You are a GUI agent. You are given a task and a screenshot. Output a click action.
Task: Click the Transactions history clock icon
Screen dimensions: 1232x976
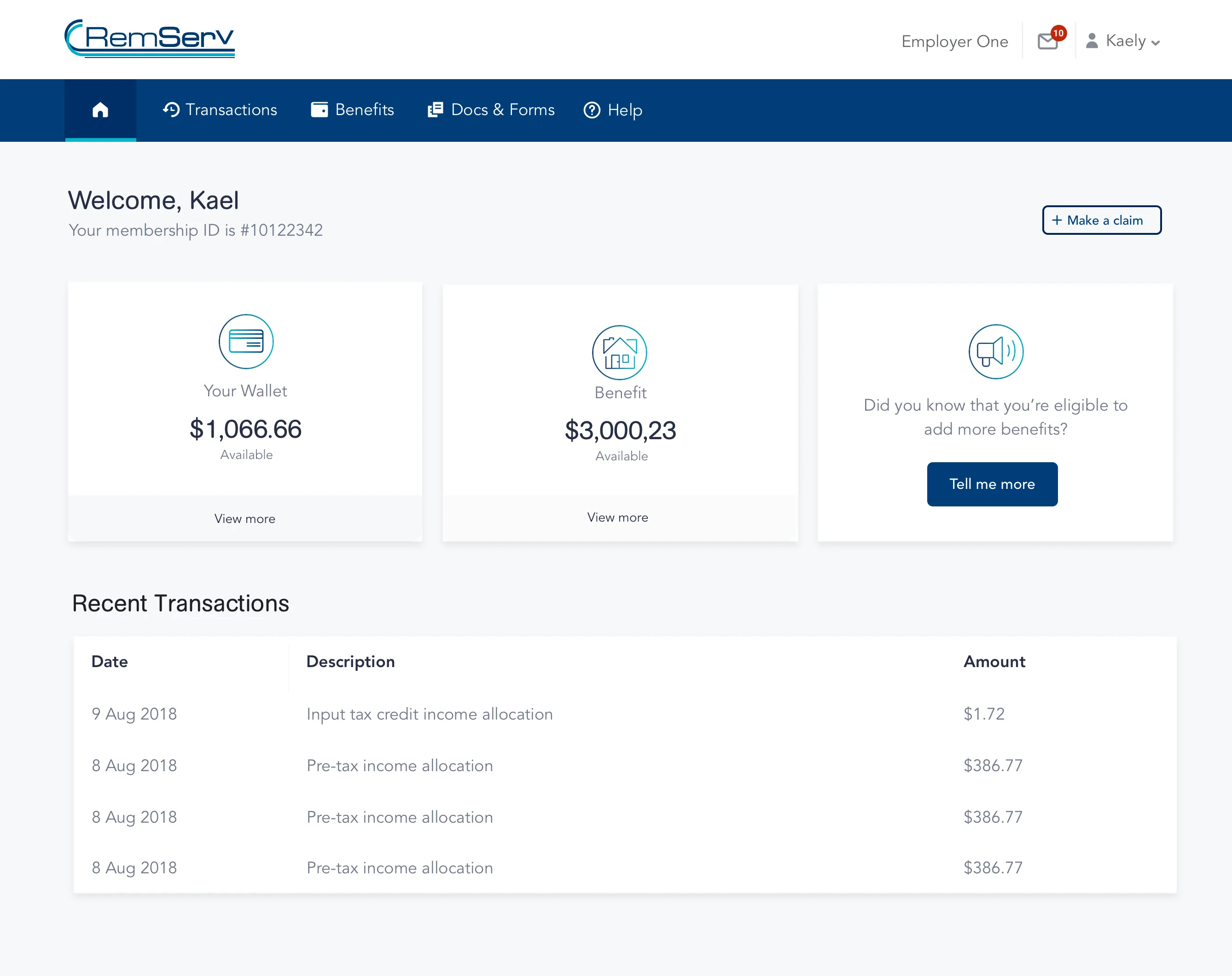[x=171, y=110]
